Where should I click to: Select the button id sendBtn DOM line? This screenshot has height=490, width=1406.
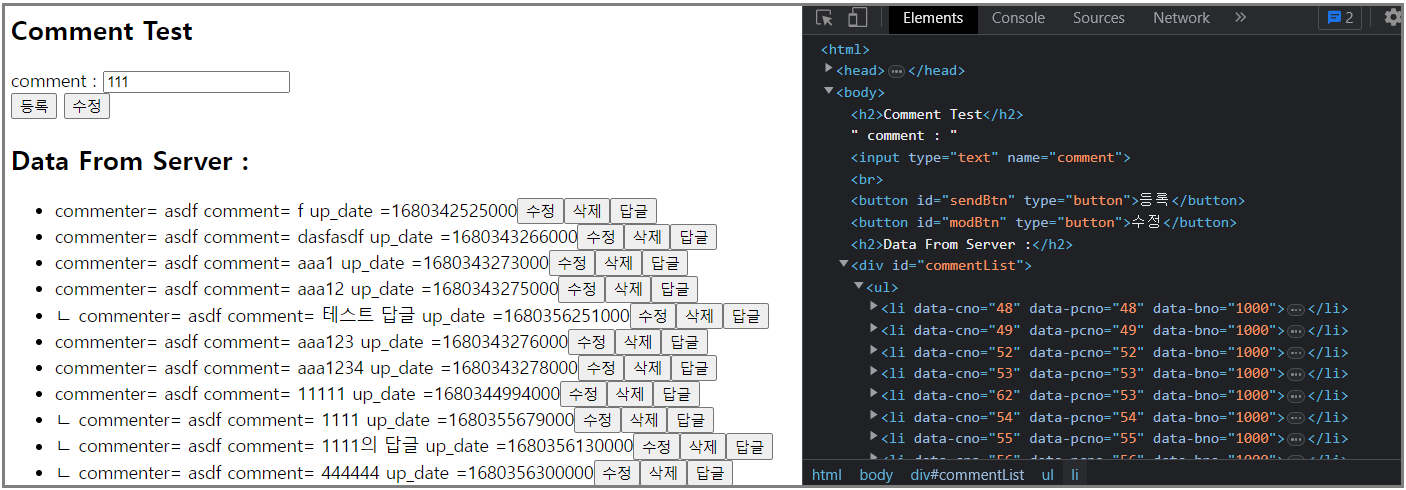pyautogui.click(x=1048, y=200)
